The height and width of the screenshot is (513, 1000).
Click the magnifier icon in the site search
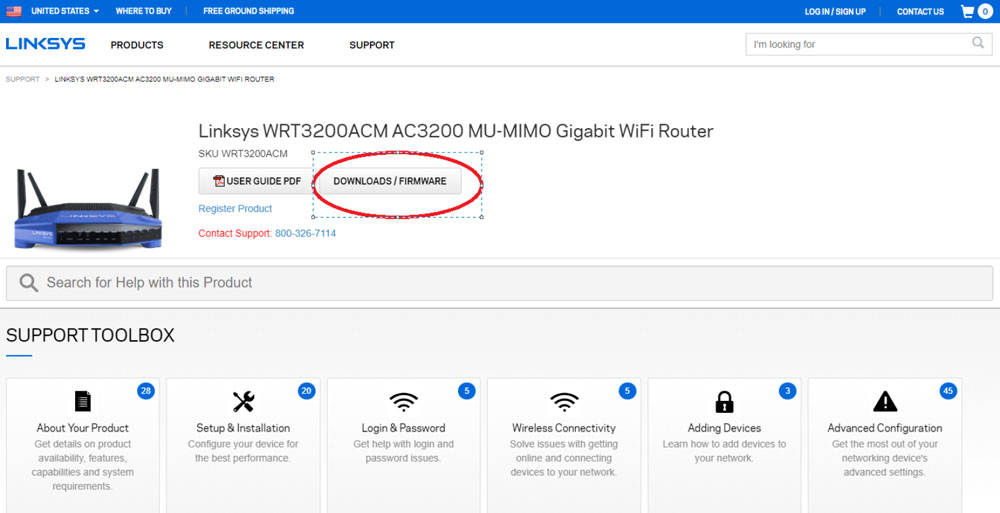point(978,43)
